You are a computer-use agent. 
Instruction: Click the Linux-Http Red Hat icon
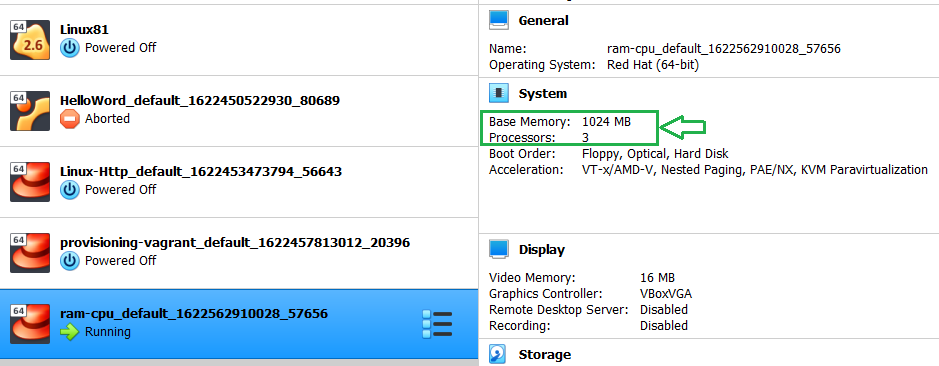30,182
